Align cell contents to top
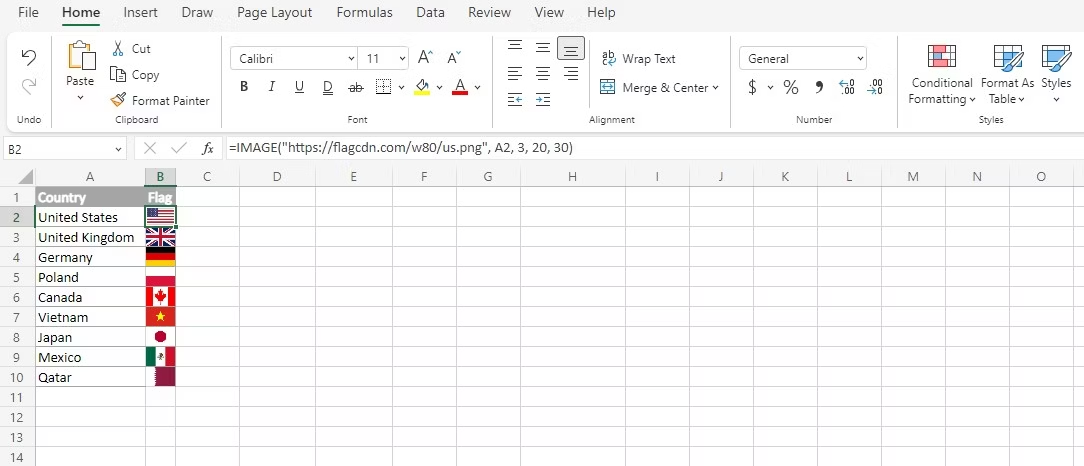This screenshot has width=1084, height=466. coord(515,46)
